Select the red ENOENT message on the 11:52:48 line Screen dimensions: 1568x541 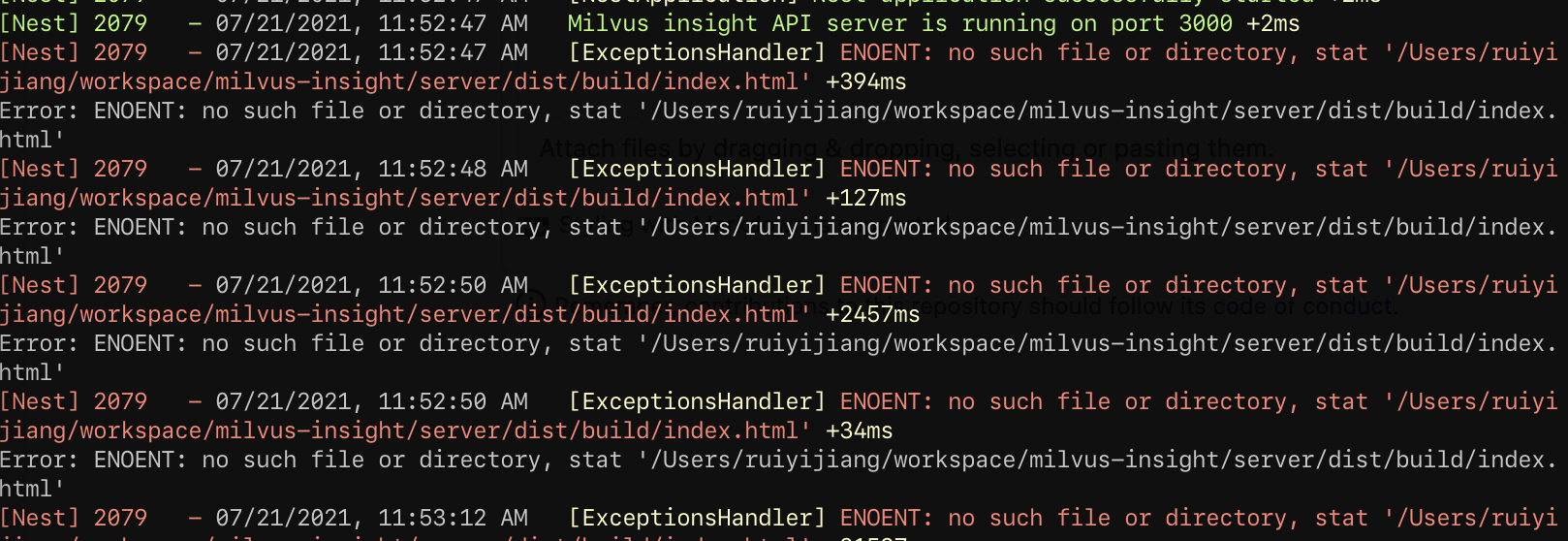(1199, 169)
